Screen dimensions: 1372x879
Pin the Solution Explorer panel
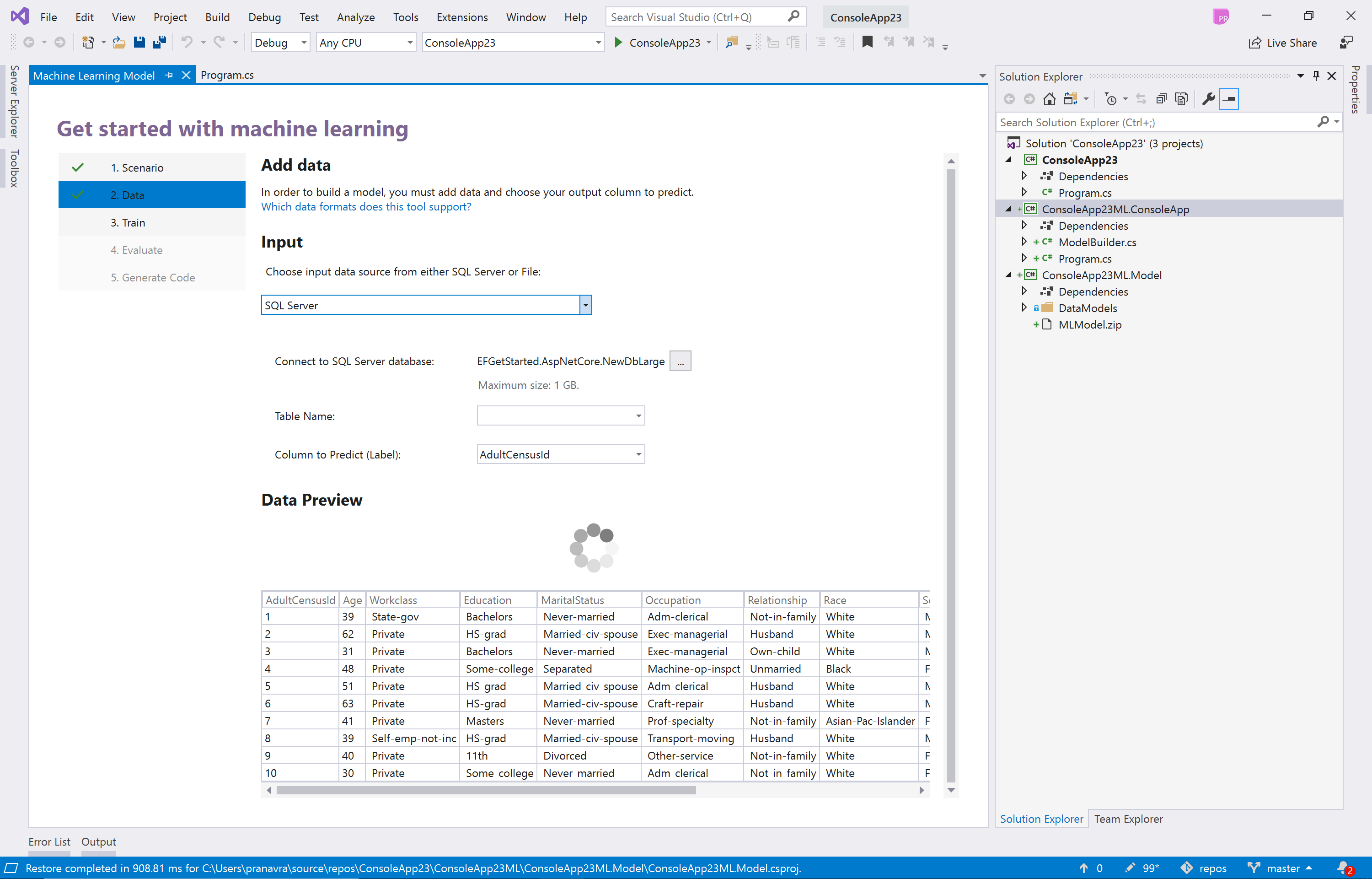[1316, 76]
